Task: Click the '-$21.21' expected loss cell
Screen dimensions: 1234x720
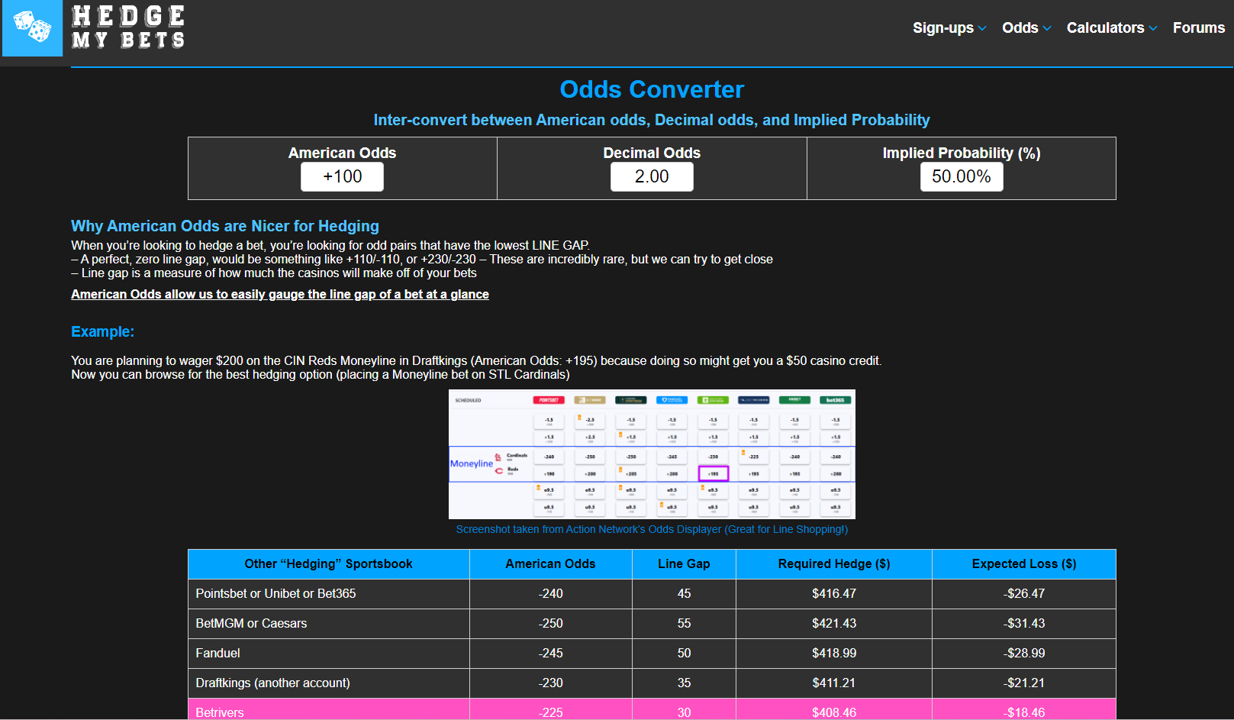Action: point(1024,684)
